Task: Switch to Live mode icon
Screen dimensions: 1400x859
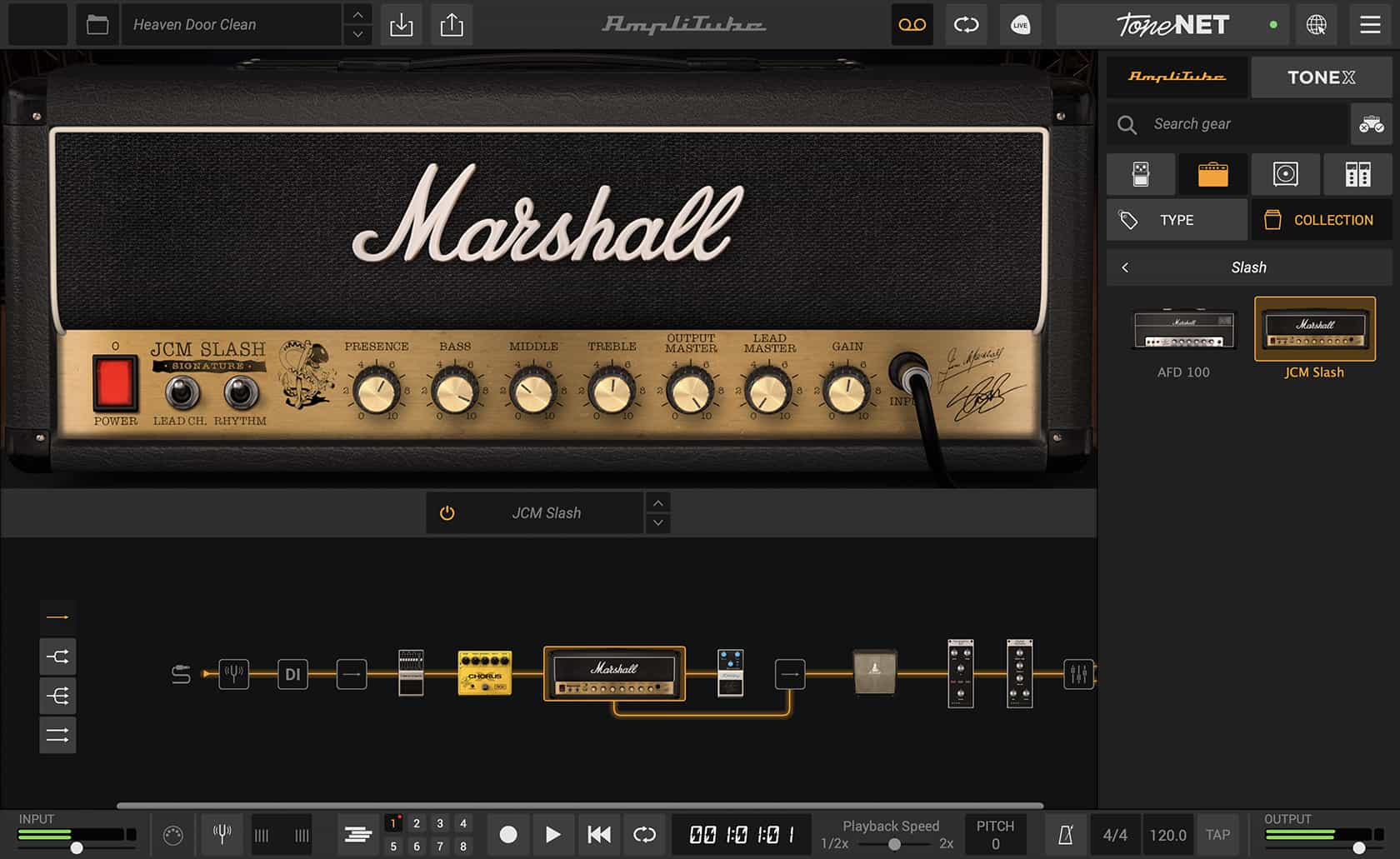Action: point(1020,25)
